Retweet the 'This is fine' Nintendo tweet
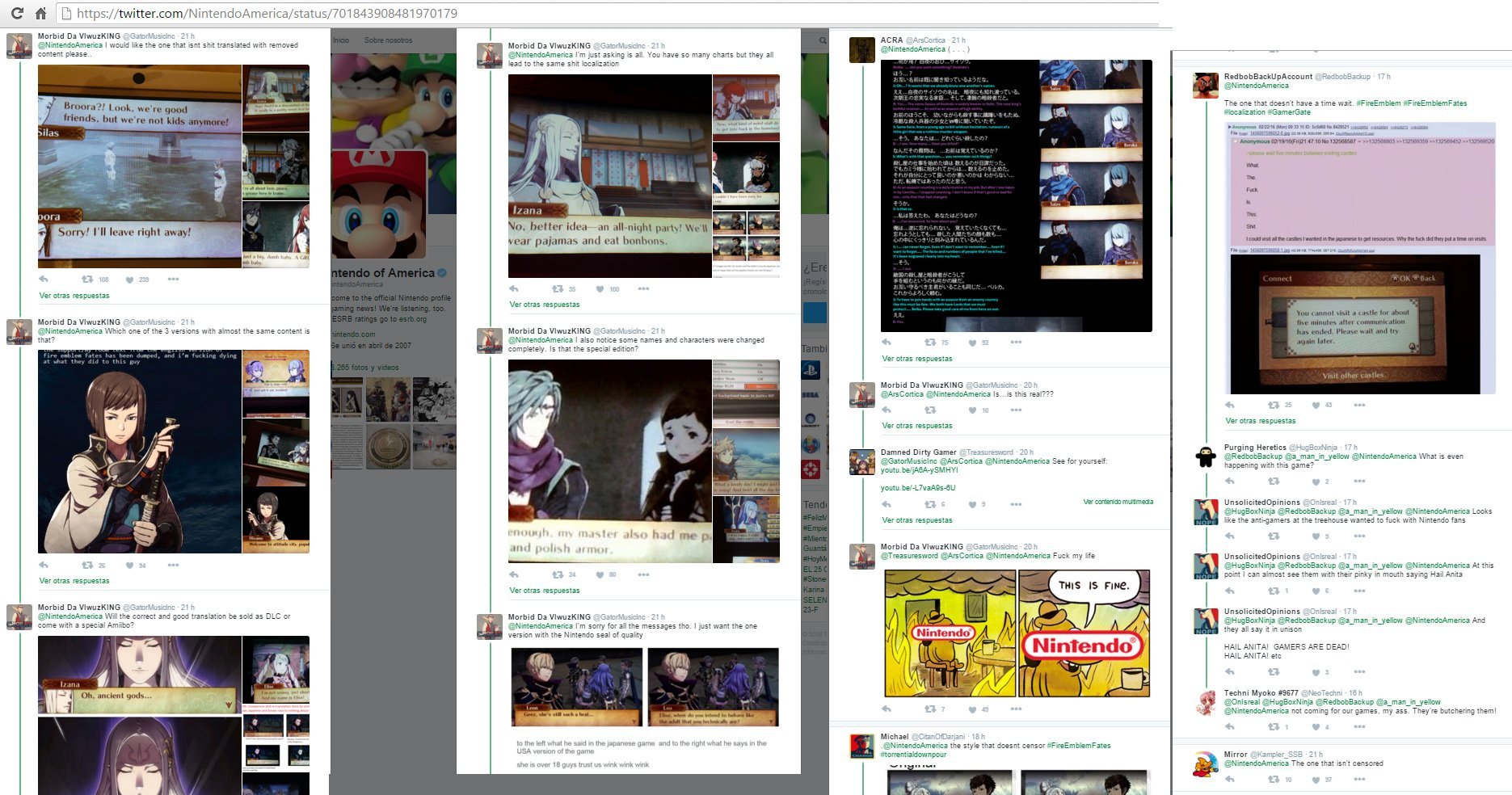Image resolution: width=1512 pixels, height=795 pixels. click(x=930, y=709)
